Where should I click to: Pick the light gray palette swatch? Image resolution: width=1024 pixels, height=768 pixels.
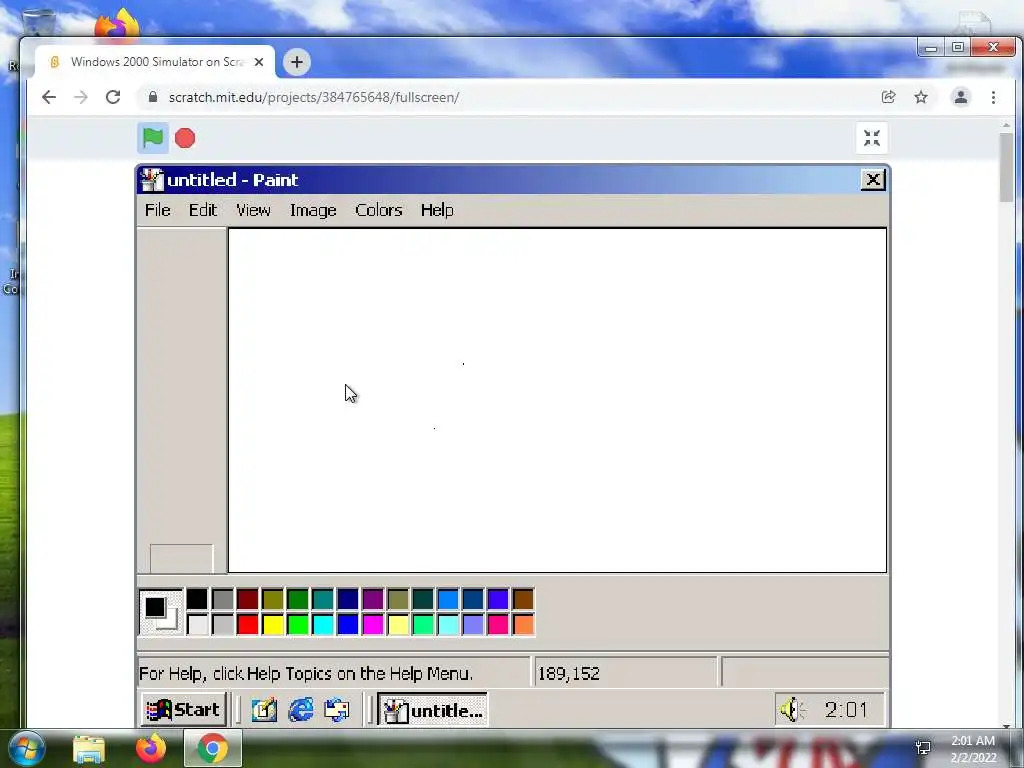(x=222, y=624)
